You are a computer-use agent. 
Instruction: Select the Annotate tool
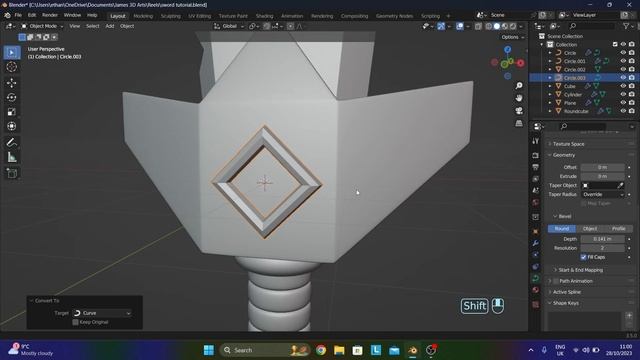[x=12, y=142]
